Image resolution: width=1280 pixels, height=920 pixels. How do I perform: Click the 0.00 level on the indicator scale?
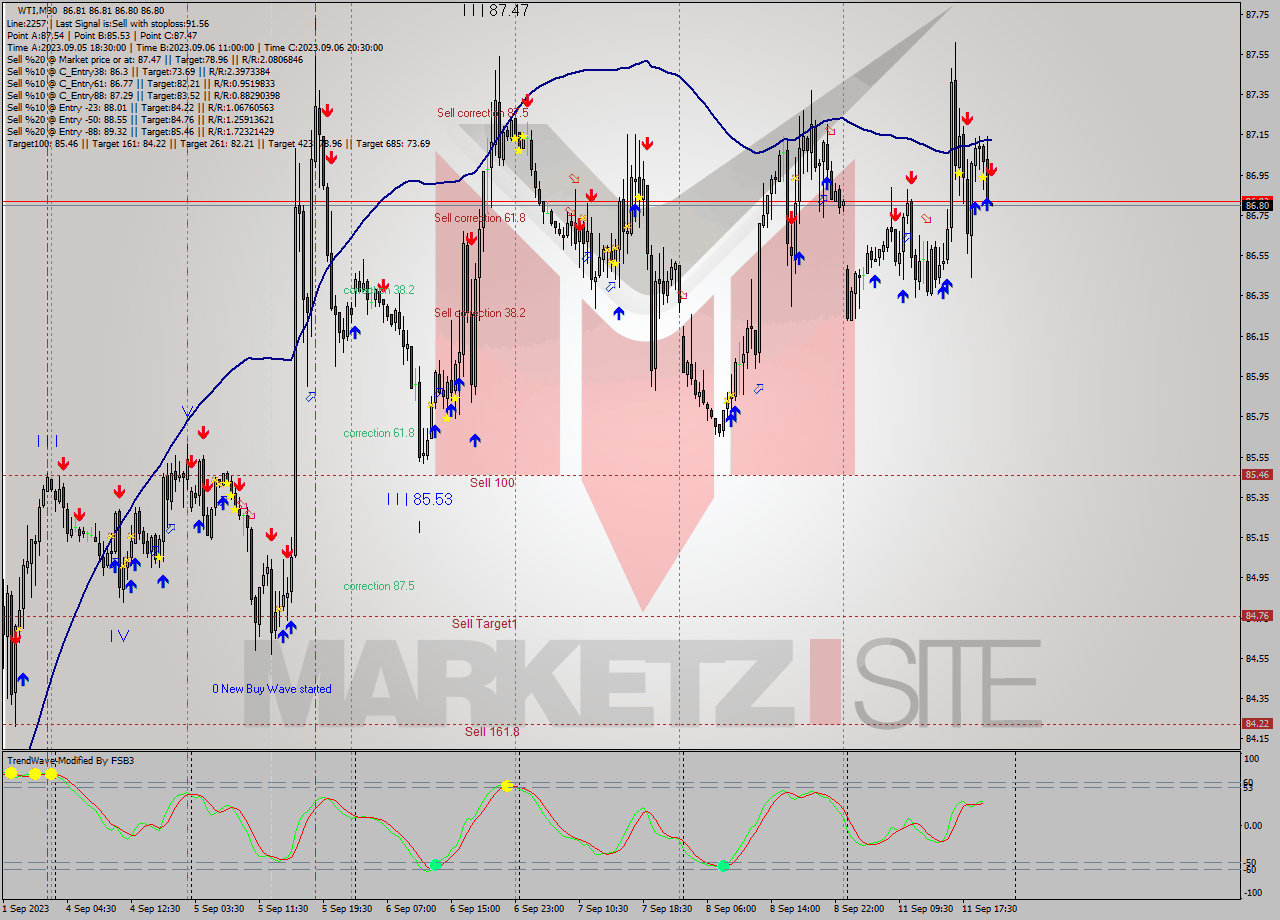tap(1253, 826)
